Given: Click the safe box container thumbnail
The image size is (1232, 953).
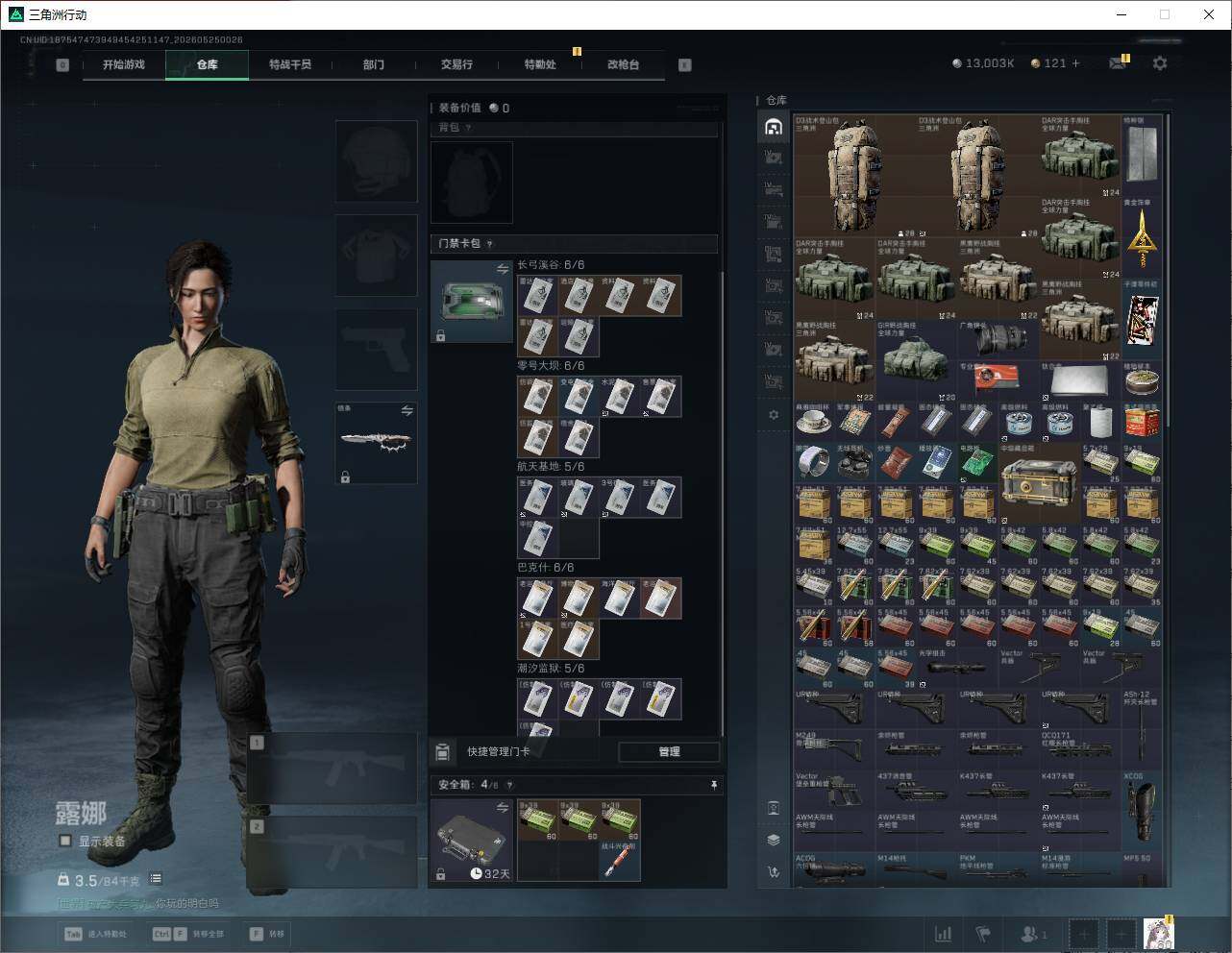Looking at the screenshot, I should click(471, 841).
